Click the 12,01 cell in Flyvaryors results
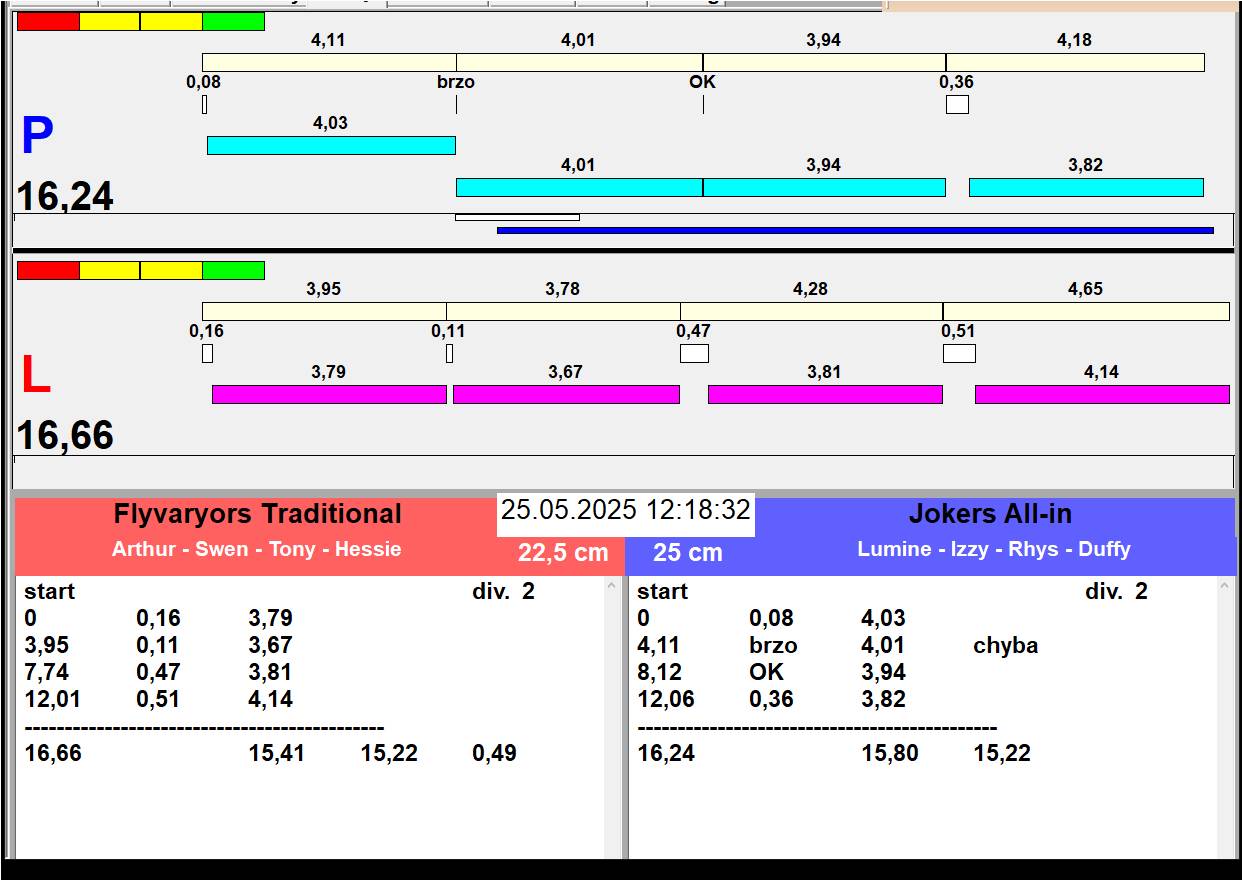The image size is (1242, 880). point(53,700)
